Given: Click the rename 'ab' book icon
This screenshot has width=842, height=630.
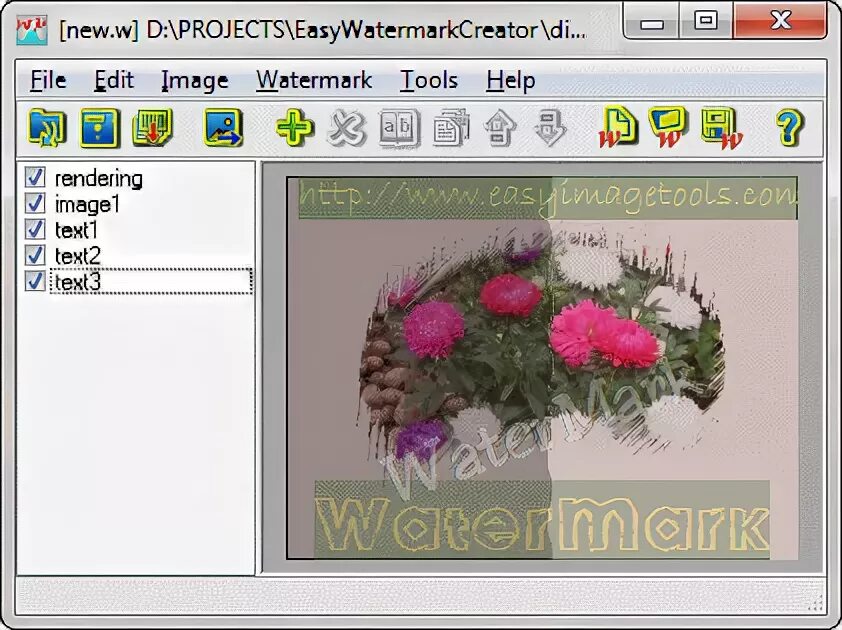Looking at the screenshot, I should [399, 128].
